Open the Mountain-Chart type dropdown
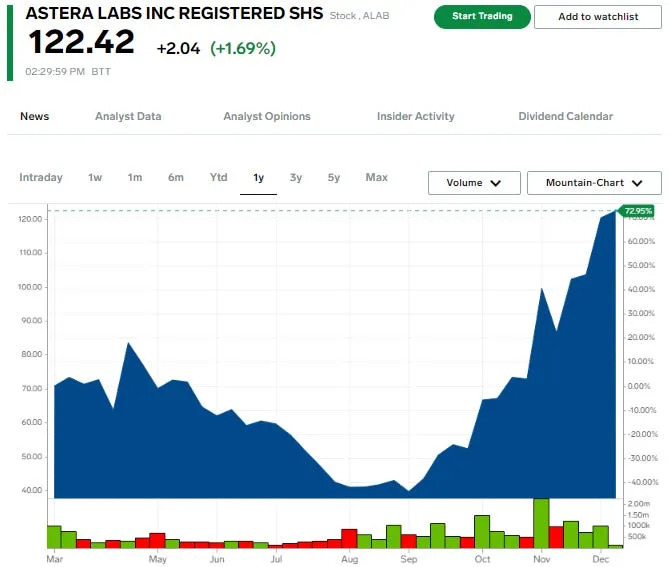 click(x=594, y=183)
